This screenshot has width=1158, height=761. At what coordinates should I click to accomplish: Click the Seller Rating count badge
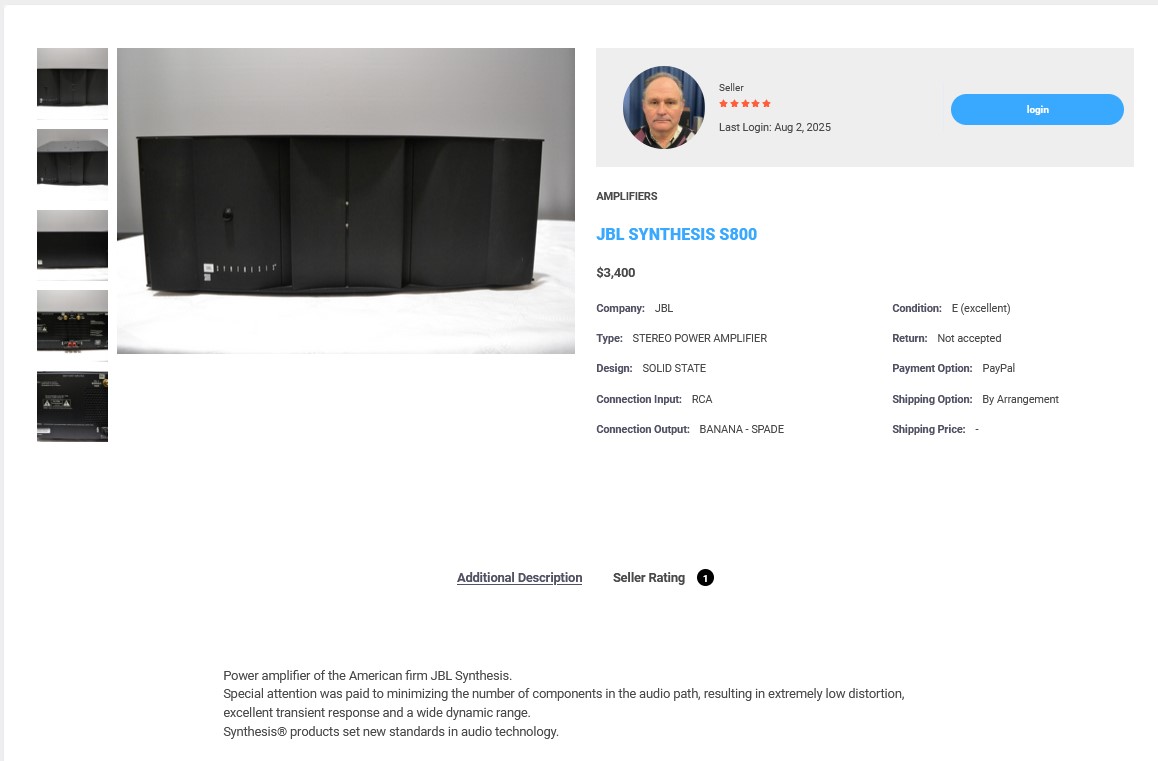[x=705, y=578]
